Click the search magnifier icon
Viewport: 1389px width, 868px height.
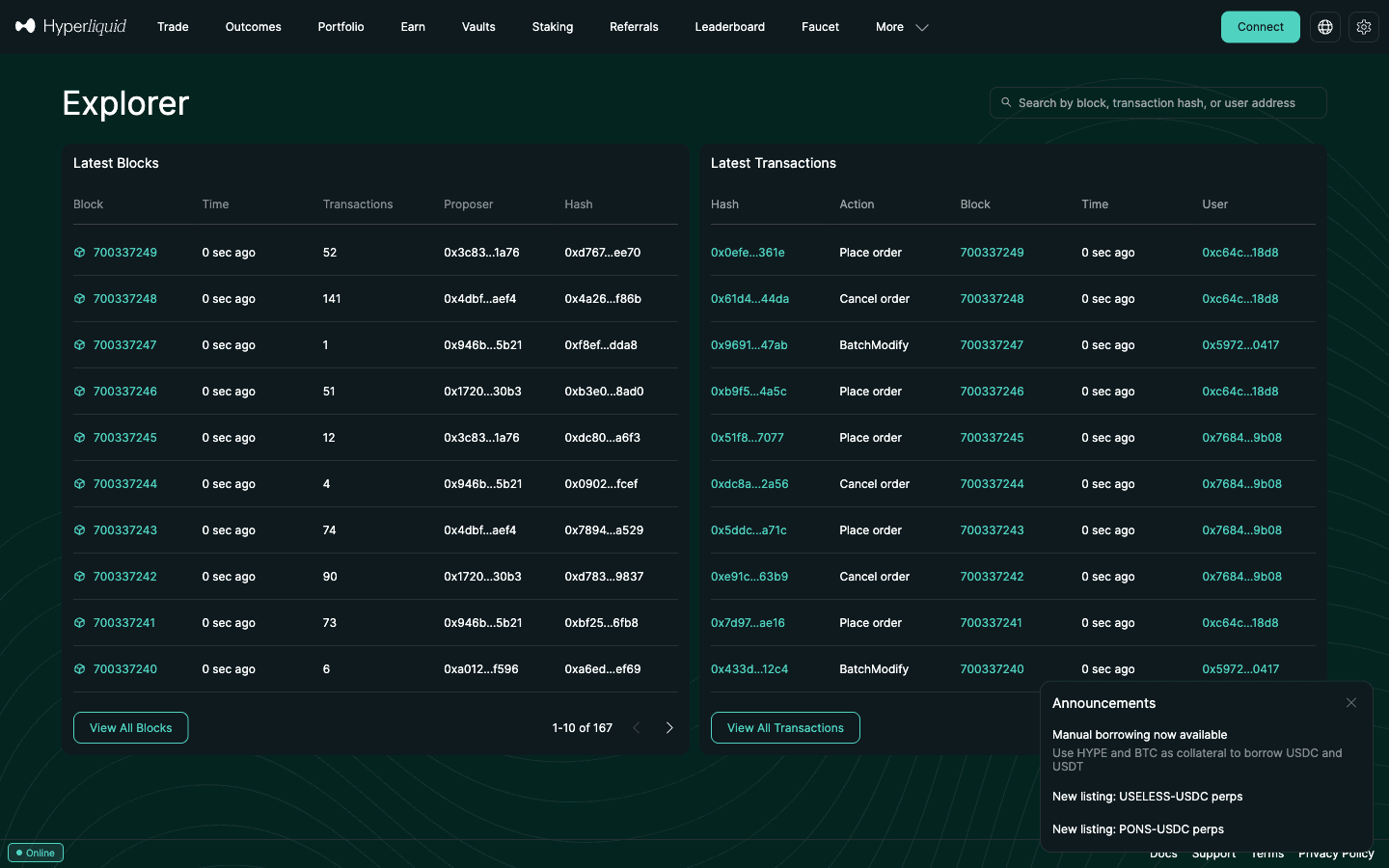coord(1006,102)
